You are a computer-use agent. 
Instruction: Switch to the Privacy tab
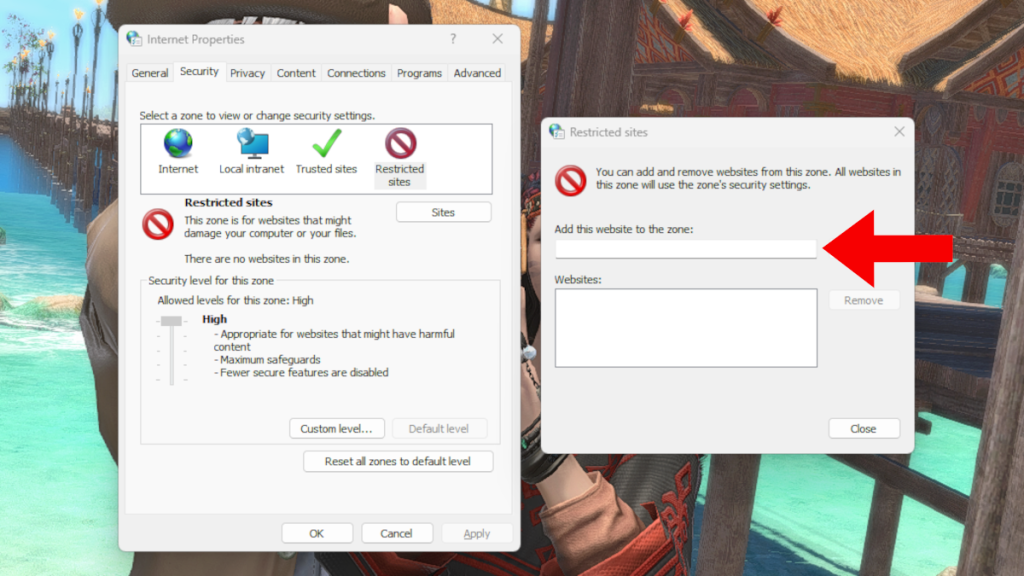(x=248, y=72)
